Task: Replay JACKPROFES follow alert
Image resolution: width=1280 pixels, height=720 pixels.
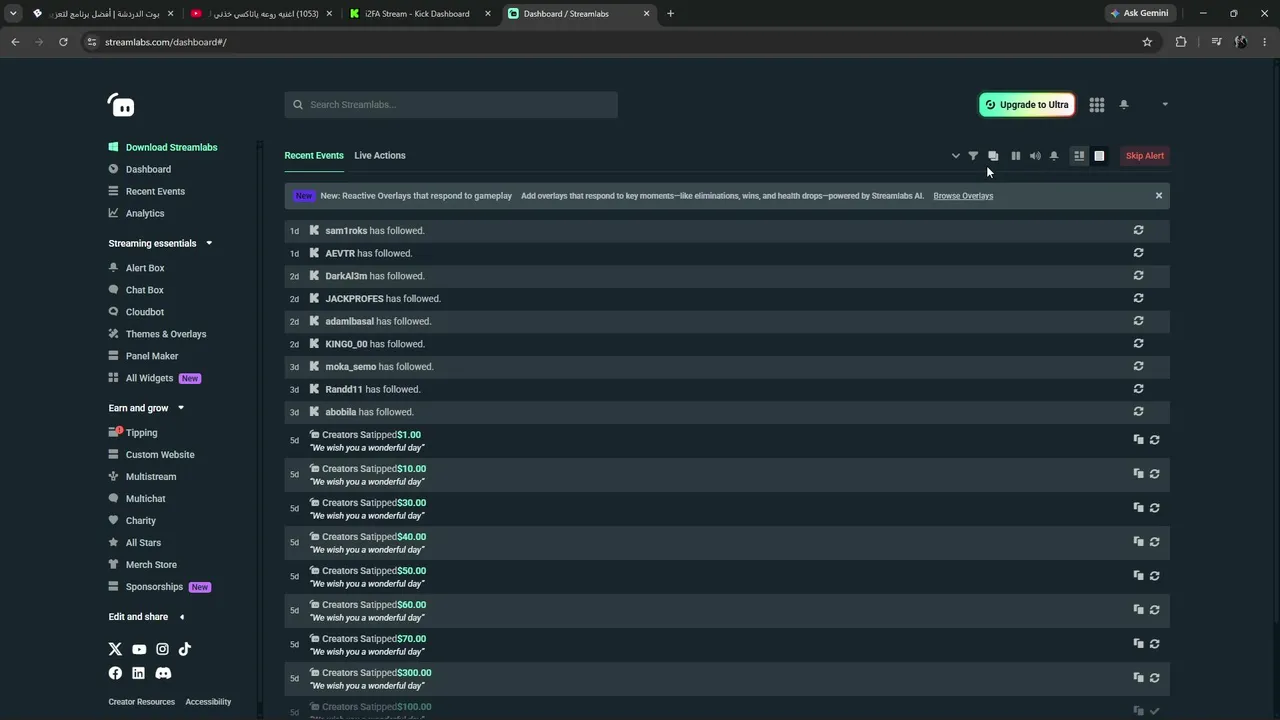Action: (x=1138, y=298)
